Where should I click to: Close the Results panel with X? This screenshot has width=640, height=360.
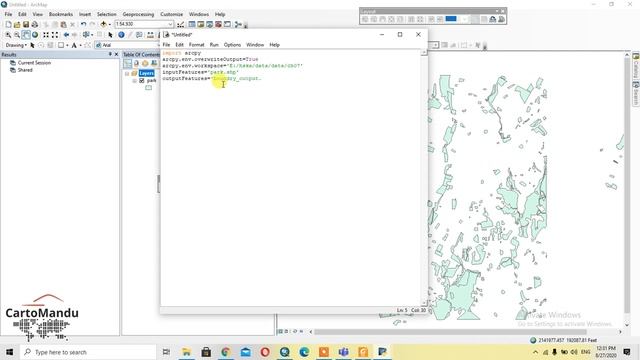tap(116, 54)
